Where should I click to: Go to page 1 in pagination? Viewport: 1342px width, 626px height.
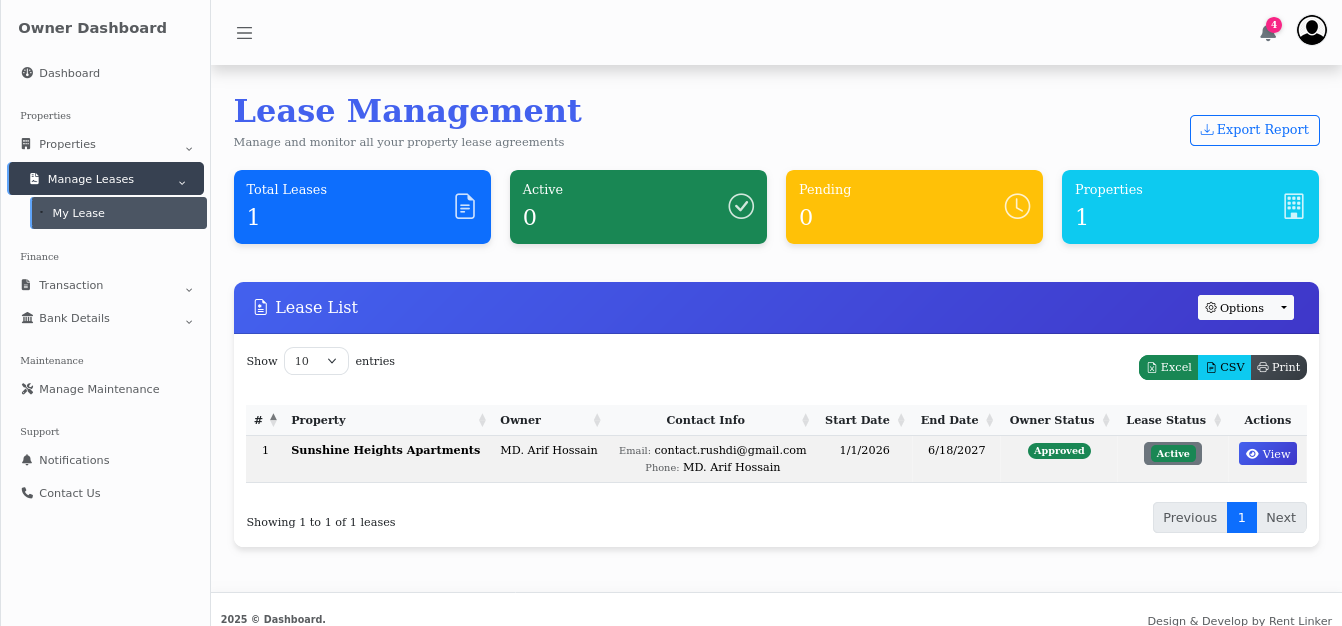click(1241, 517)
